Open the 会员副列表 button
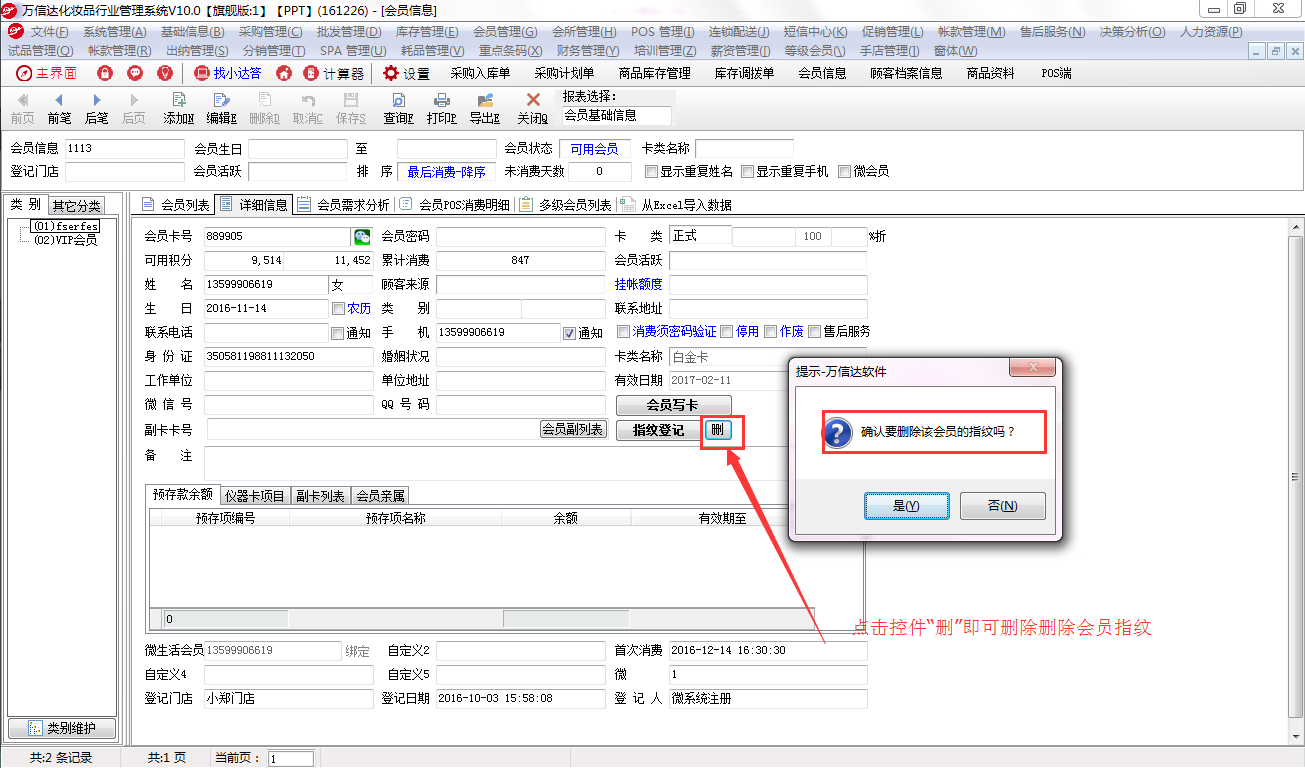The height and width of the screenshot is (768, 1305). coord(573,429)
